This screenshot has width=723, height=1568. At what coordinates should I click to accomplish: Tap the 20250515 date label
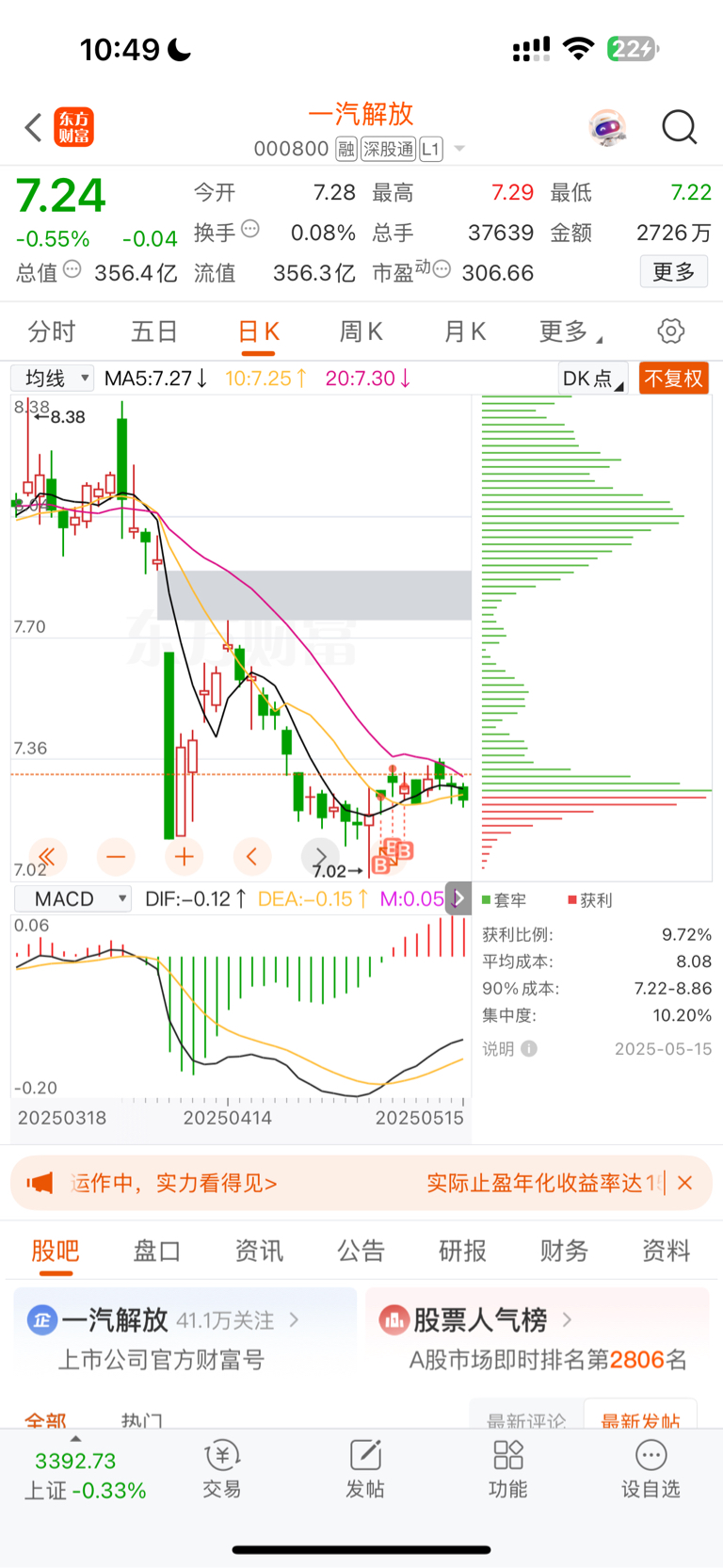420,1118
